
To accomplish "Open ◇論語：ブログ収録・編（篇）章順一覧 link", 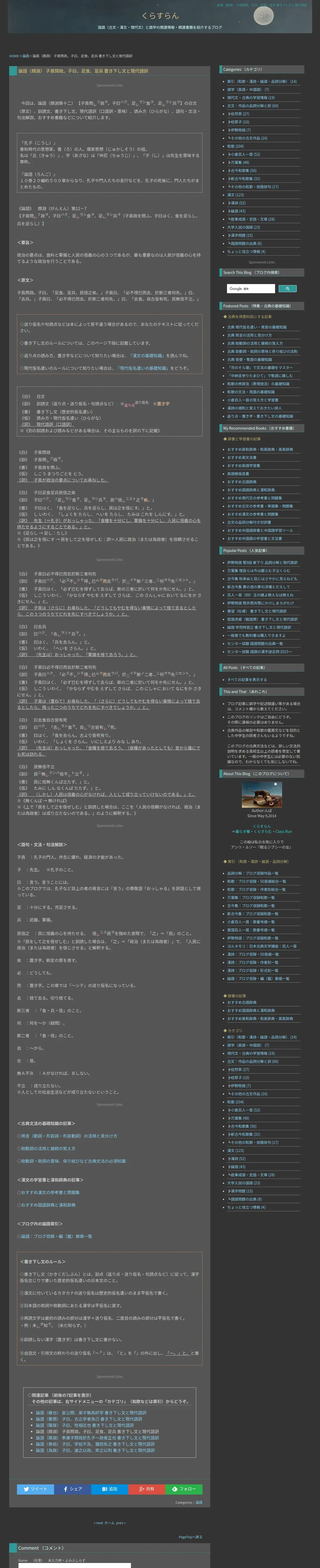I will pos(55,1236).
